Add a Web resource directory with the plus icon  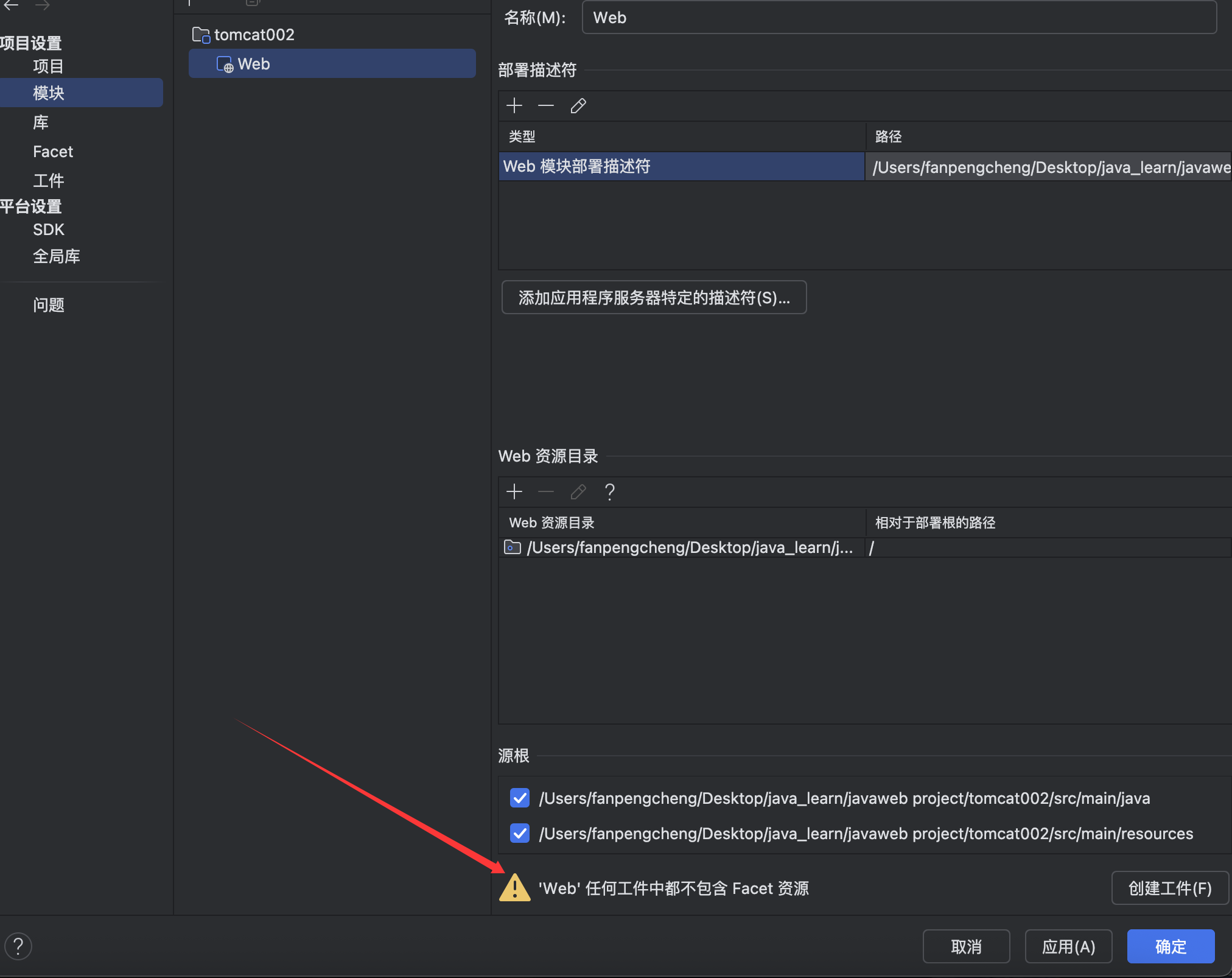coord(514,491)
